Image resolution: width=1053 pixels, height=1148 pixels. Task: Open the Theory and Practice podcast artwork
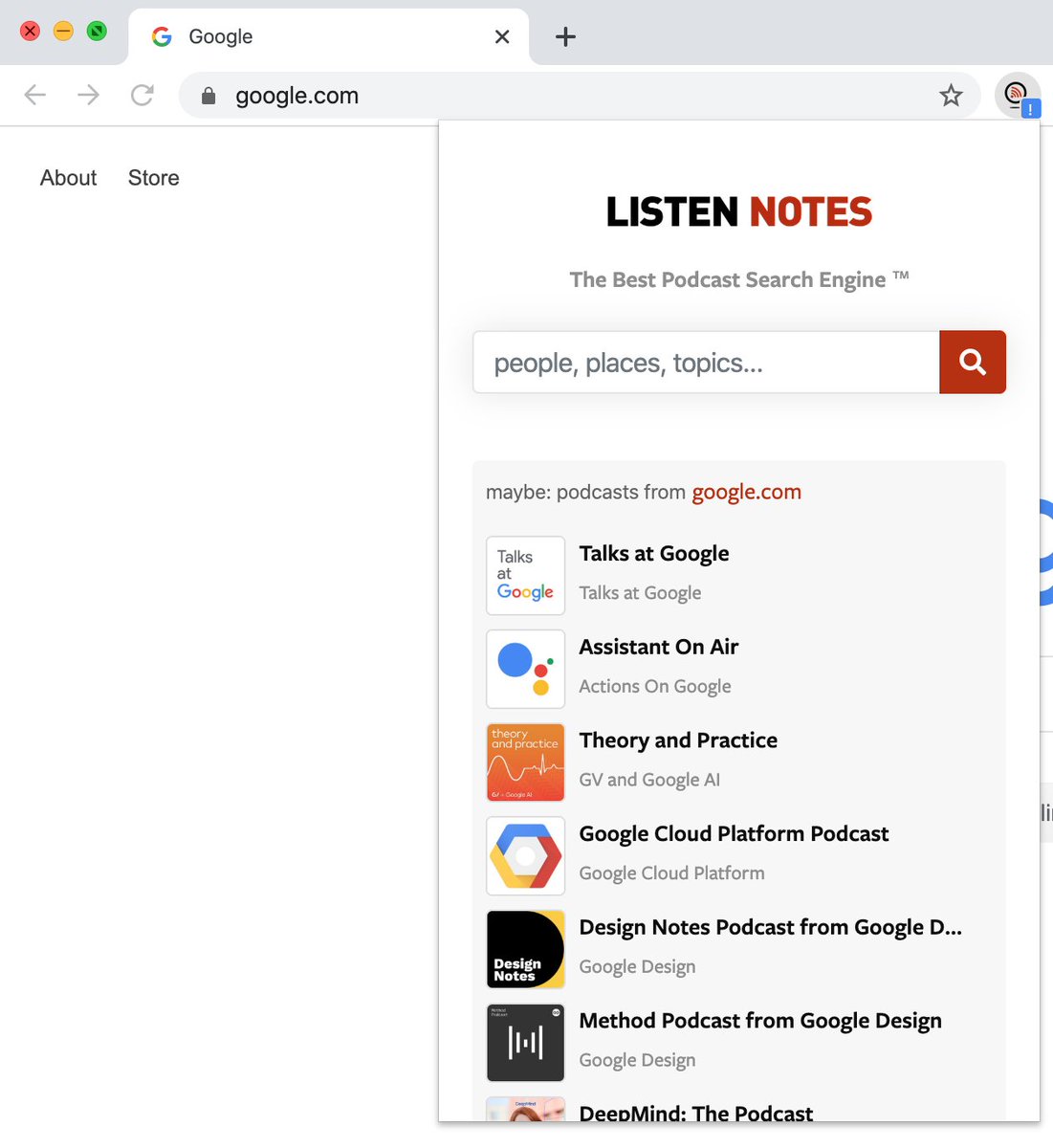[x=525, y=762]
